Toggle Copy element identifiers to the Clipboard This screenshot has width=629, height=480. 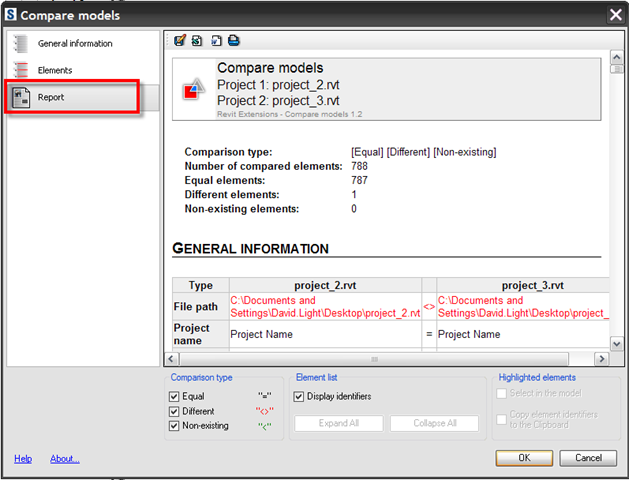(x=501, y=419)
